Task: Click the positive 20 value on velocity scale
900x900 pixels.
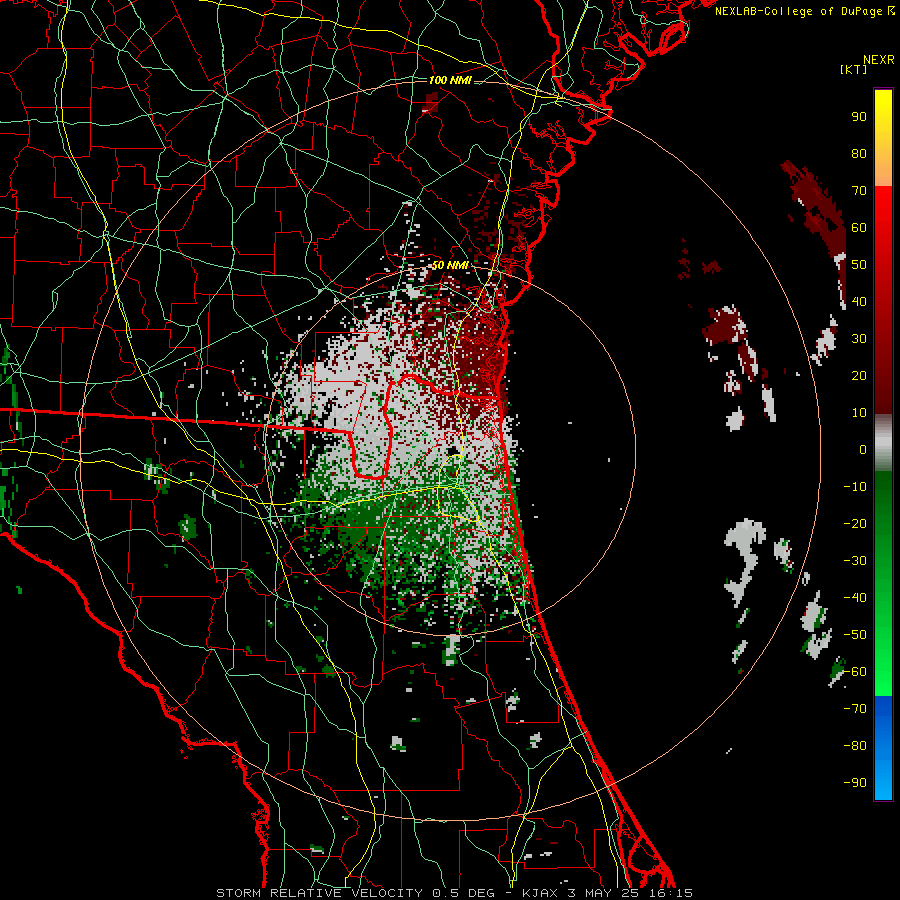Action: coord(859,375)
